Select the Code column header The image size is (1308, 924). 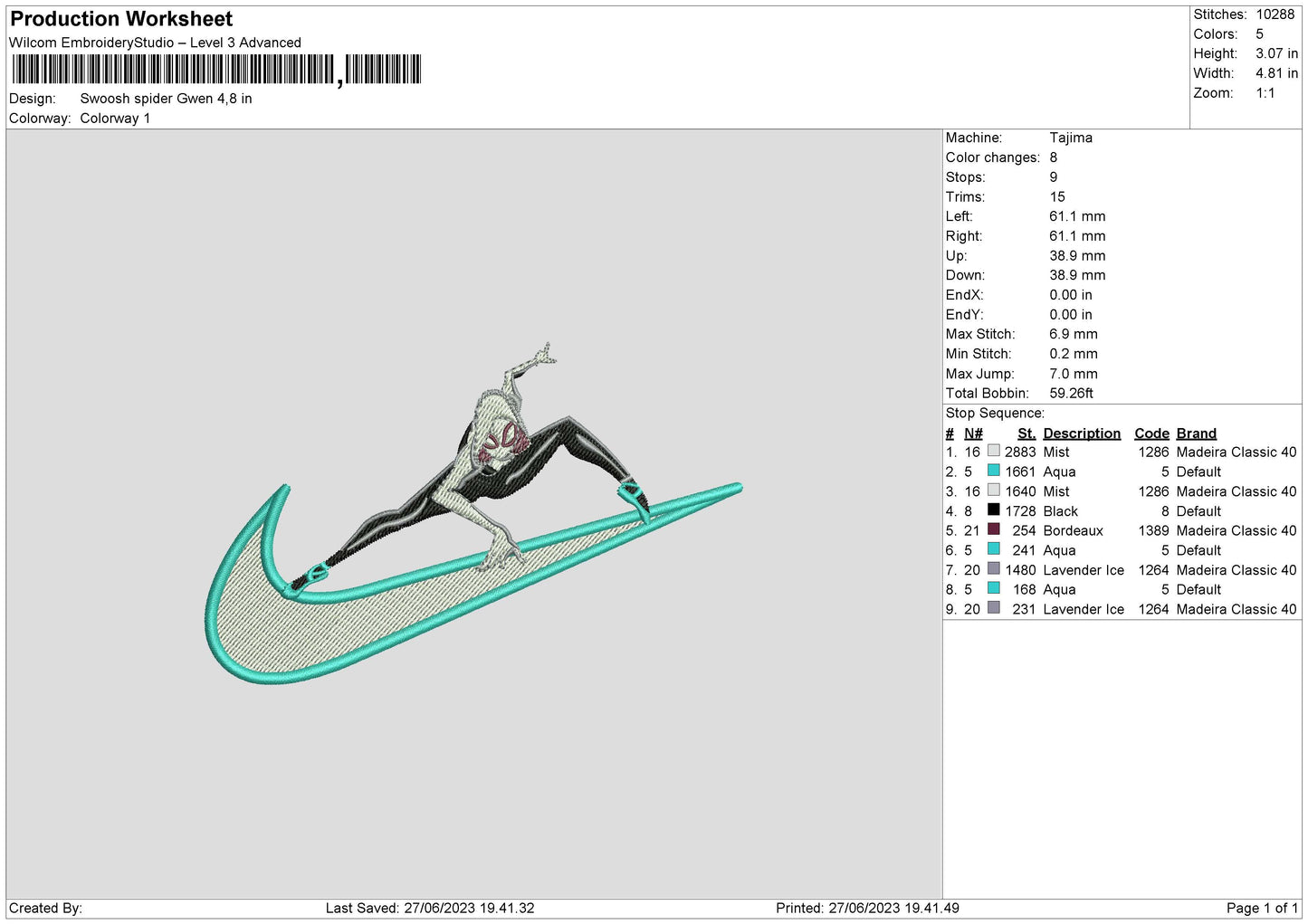pos(1151,433)
